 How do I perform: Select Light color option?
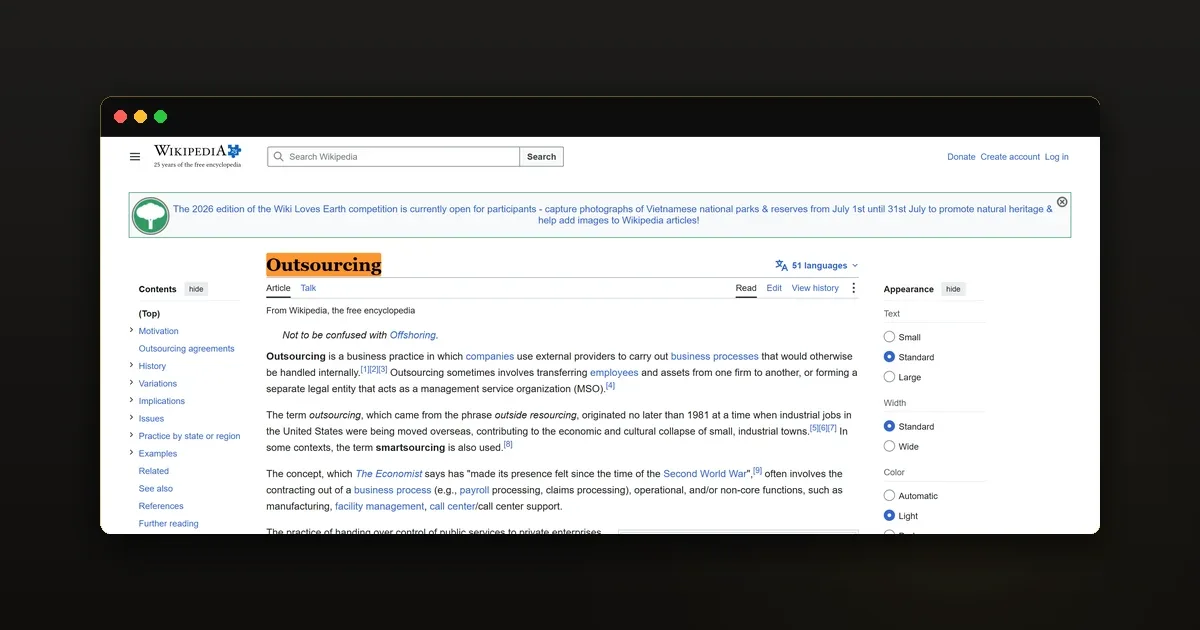[x=889, y=516]
